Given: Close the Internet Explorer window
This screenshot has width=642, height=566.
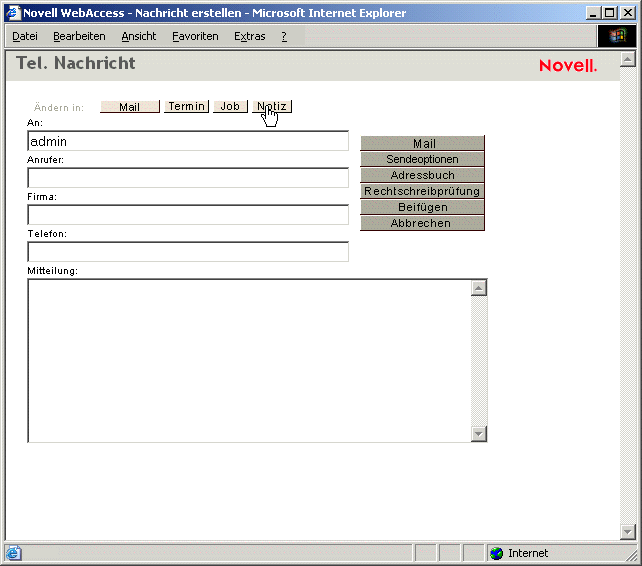Looking at the screenshot, I should (628, 13).
